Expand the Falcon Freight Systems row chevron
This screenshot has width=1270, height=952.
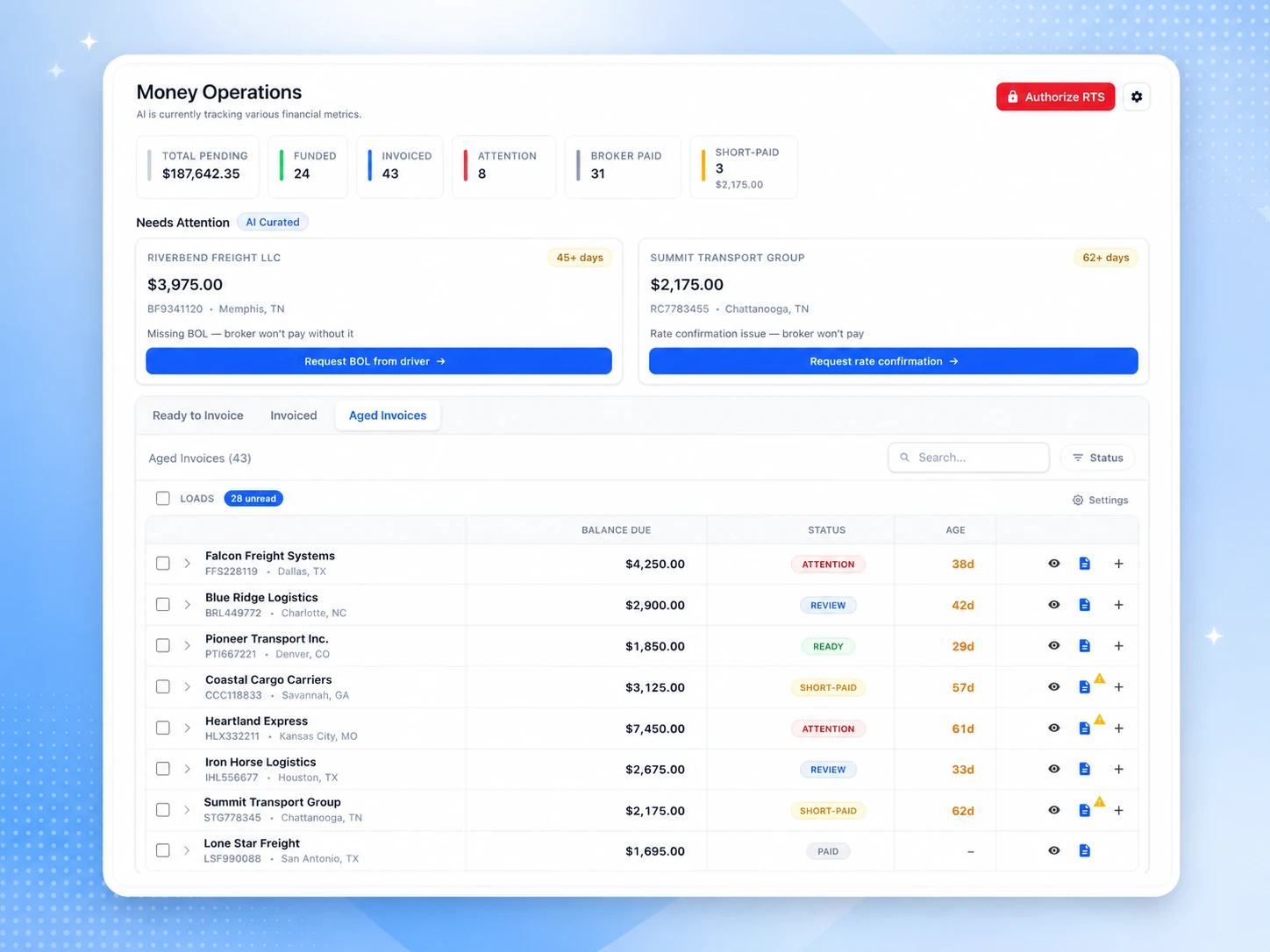pyautogui.click(x=187, y=564)
